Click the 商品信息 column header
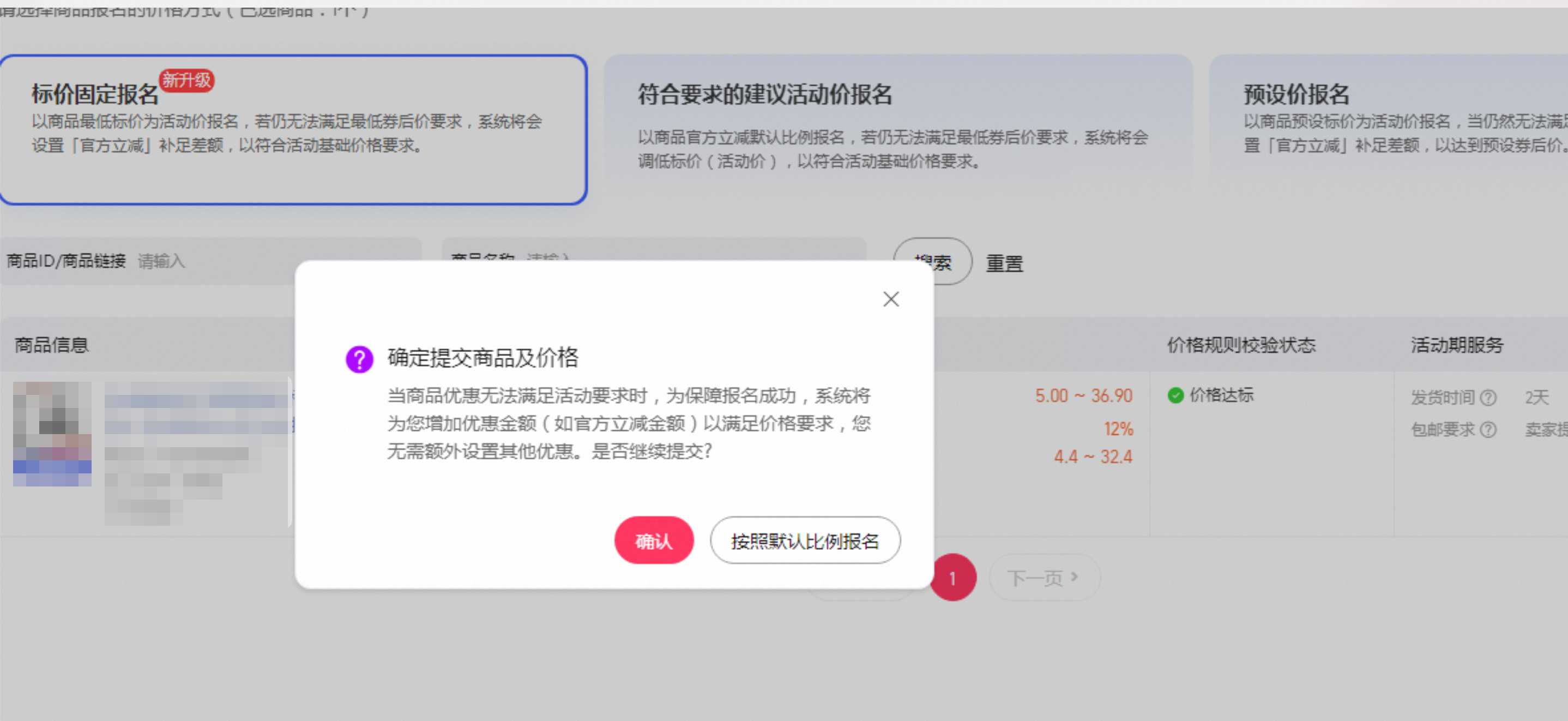This screenshot has width=1568, height=721. click(52, 345)
